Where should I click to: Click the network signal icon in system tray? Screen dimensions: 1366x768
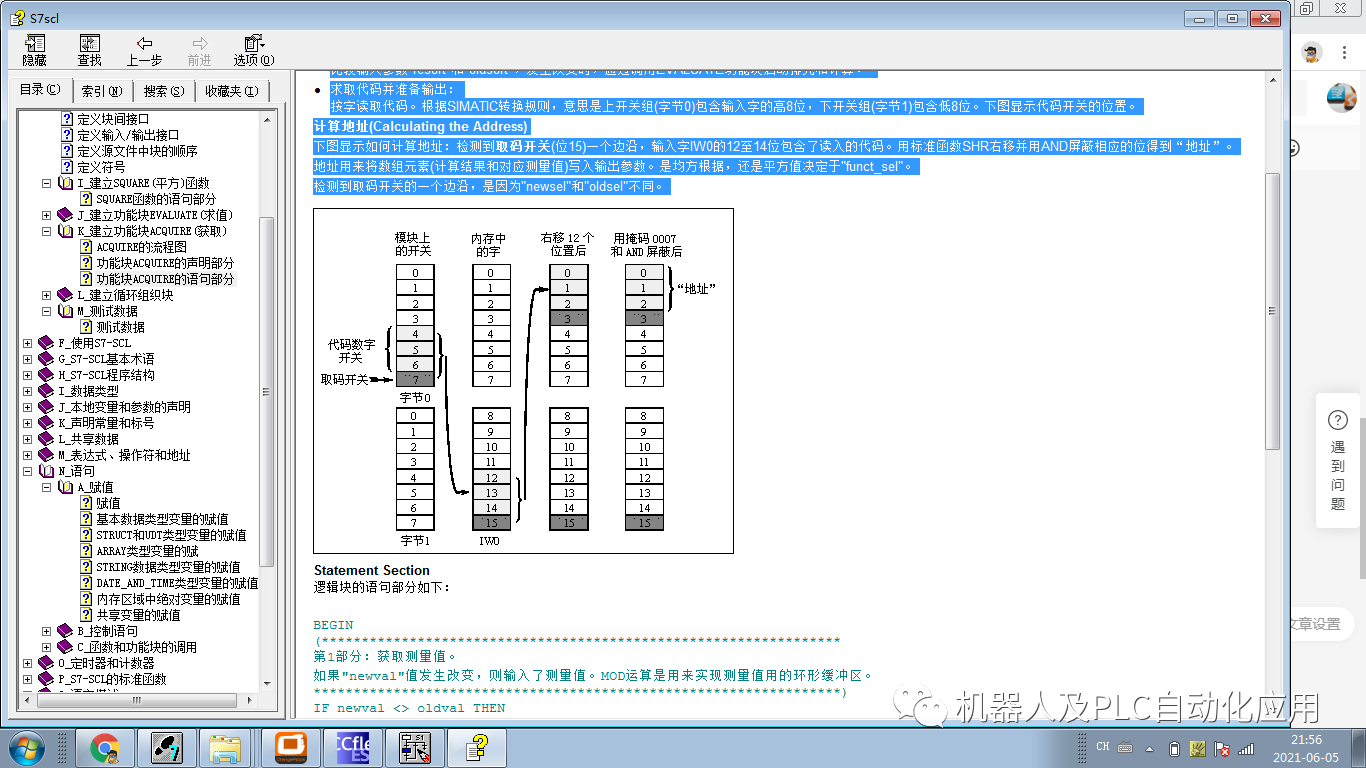click(1245, 749)
